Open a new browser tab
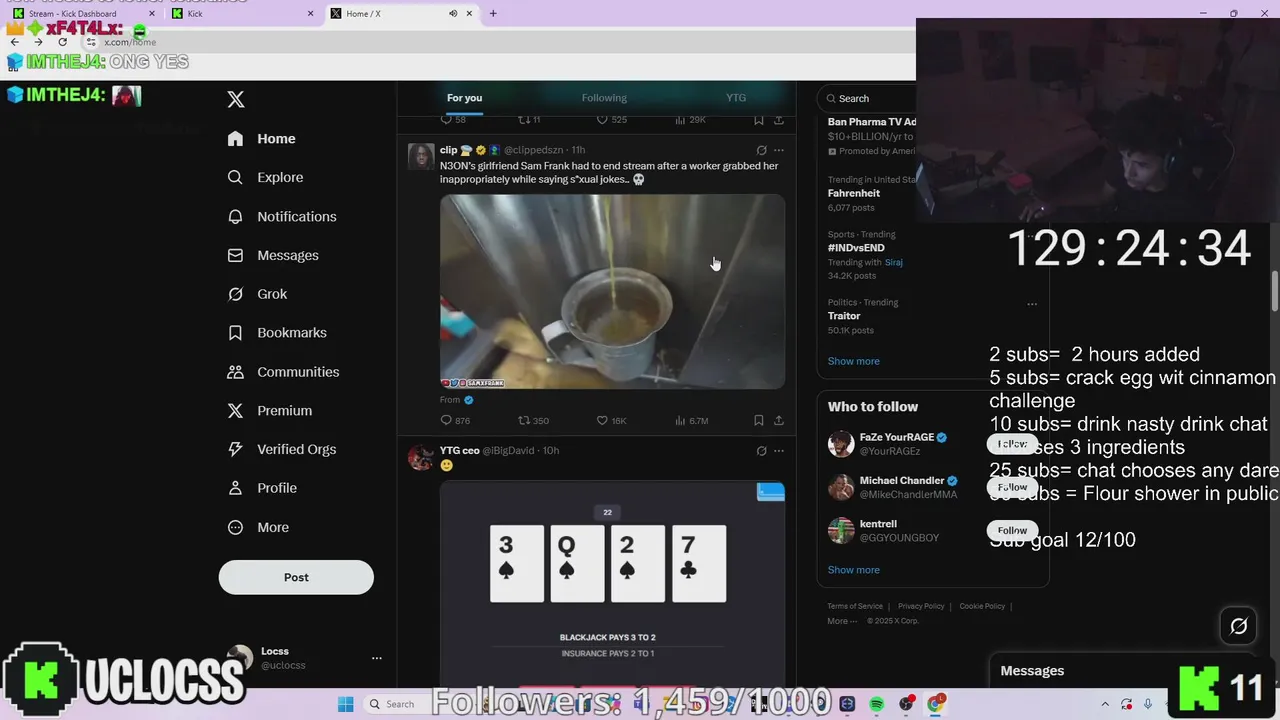Screen dimensions: 1280x720 tap(493, 13)
